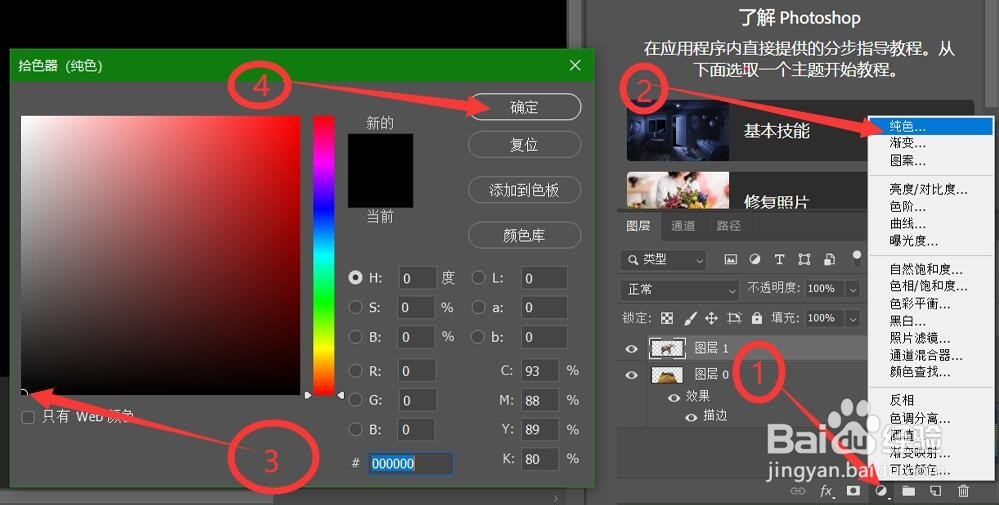999x505 pixels.
Task: Click the prevent artboard auto-nesting lock icon
Action: coord(734,318)
